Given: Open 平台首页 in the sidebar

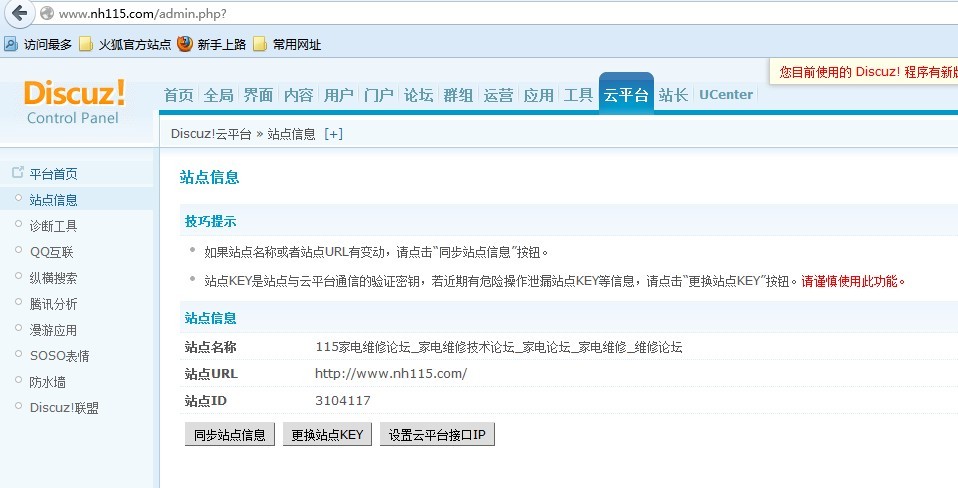Looking at the screenshot, I should tap(53, 174).
